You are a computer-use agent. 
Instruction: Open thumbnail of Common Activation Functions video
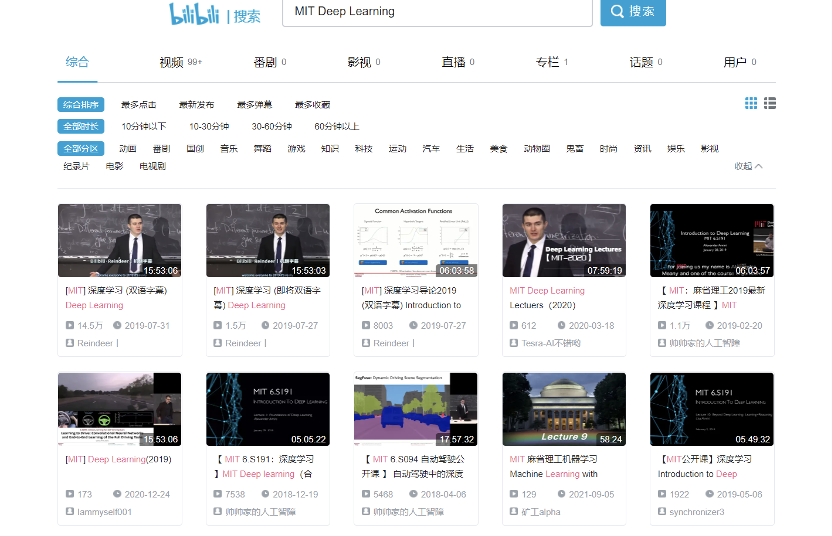click(415, 240)
